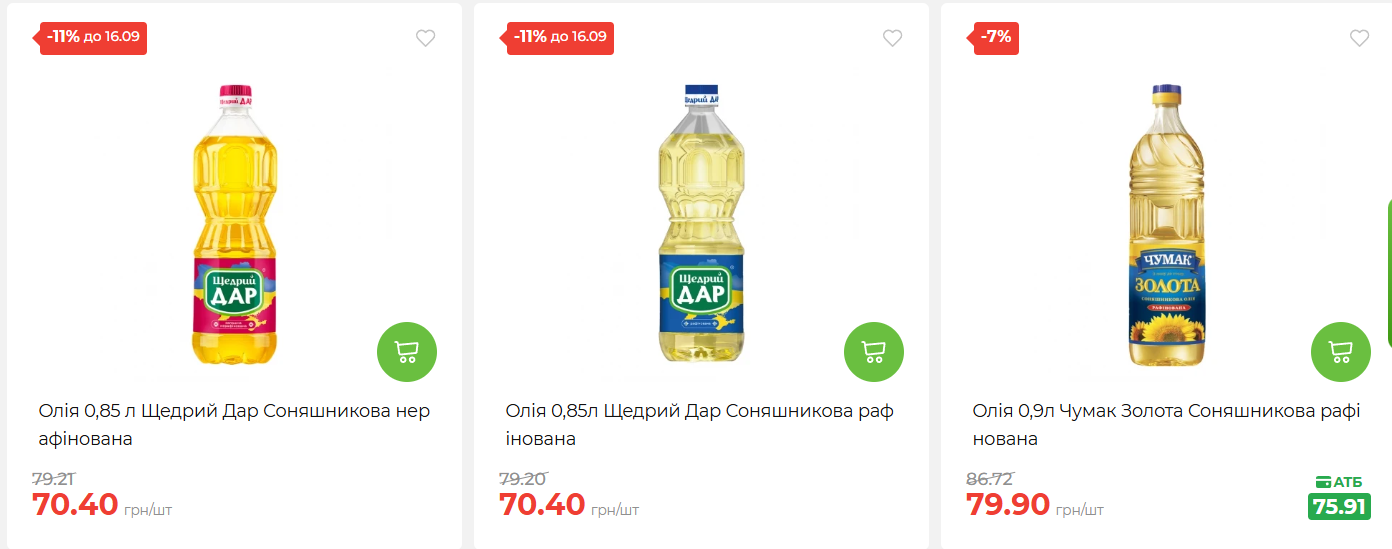This screenshot has width=1392, height=549.
Task: Click the АТБ card icon label
Action: coord(1339,482)
